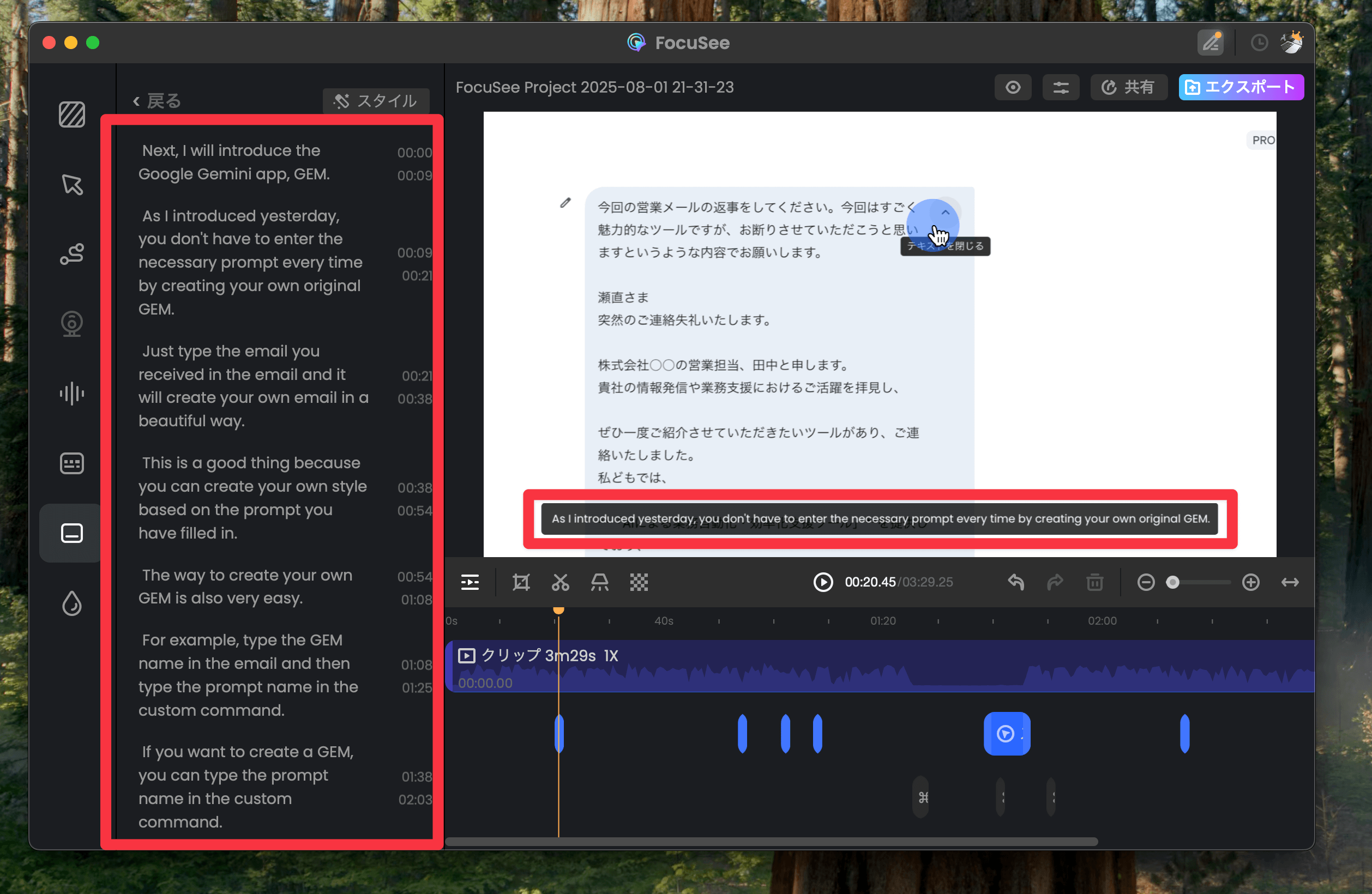Select the mosaic blur tool
Screen dimensions: 1372x894
tap(638, 582)
